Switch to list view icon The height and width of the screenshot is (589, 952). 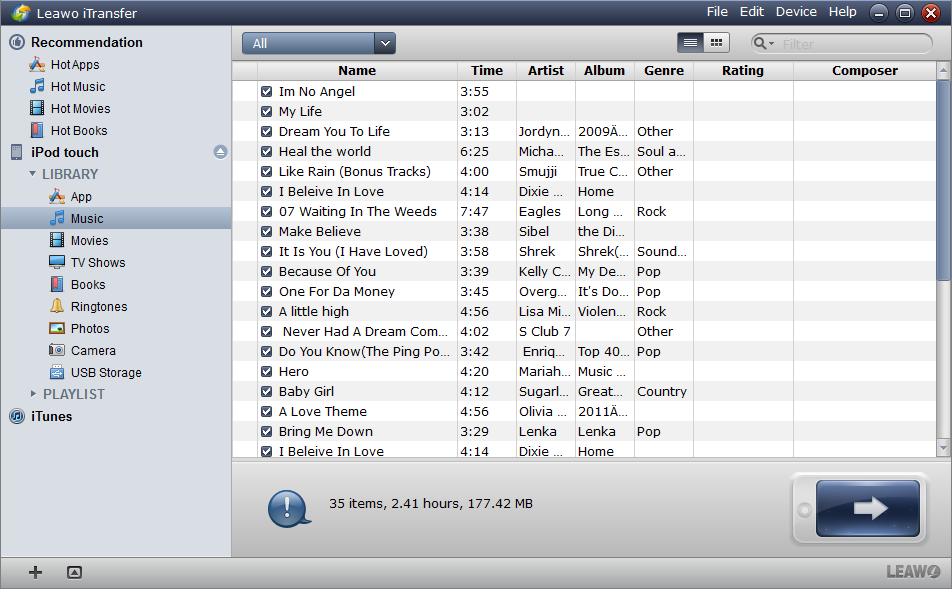click(x=690, y=43)
